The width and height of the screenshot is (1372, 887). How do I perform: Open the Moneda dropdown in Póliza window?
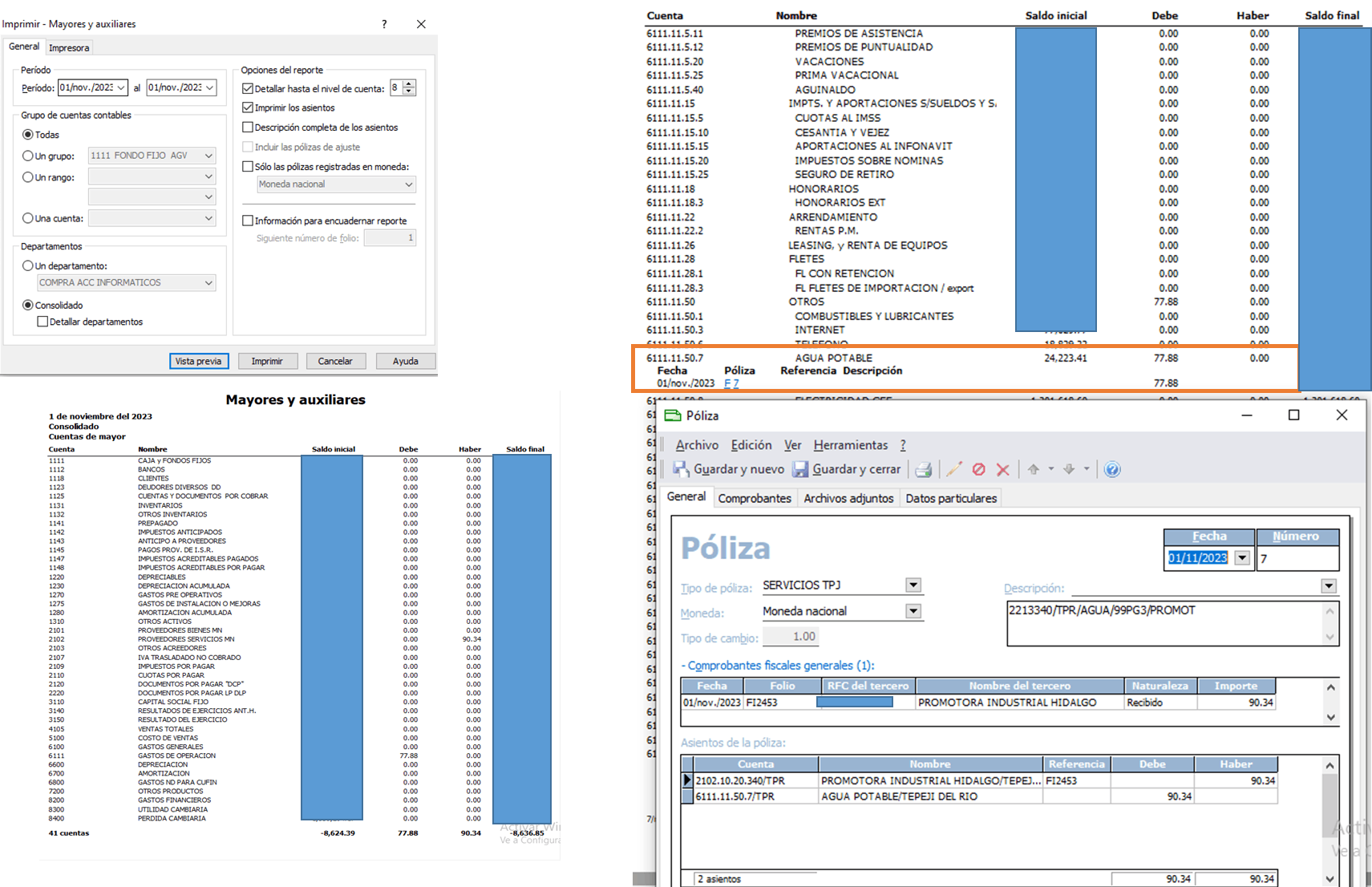tap(913, 611)
